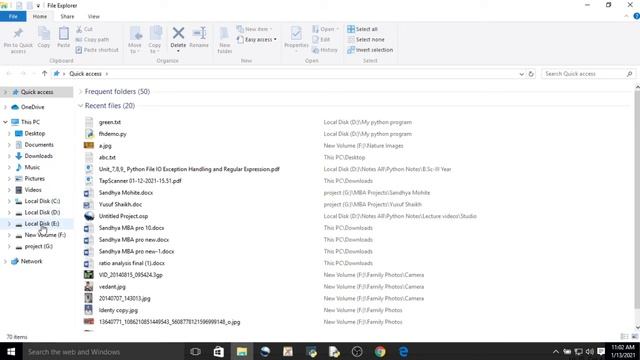Select the Sandhya Mohite.docx file
The image size is (640, 360).
pyautogui.click(x=126, y=193)
